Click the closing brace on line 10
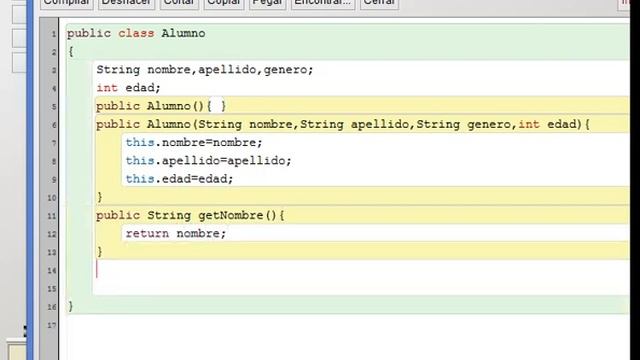 click(x=100, y=197)
